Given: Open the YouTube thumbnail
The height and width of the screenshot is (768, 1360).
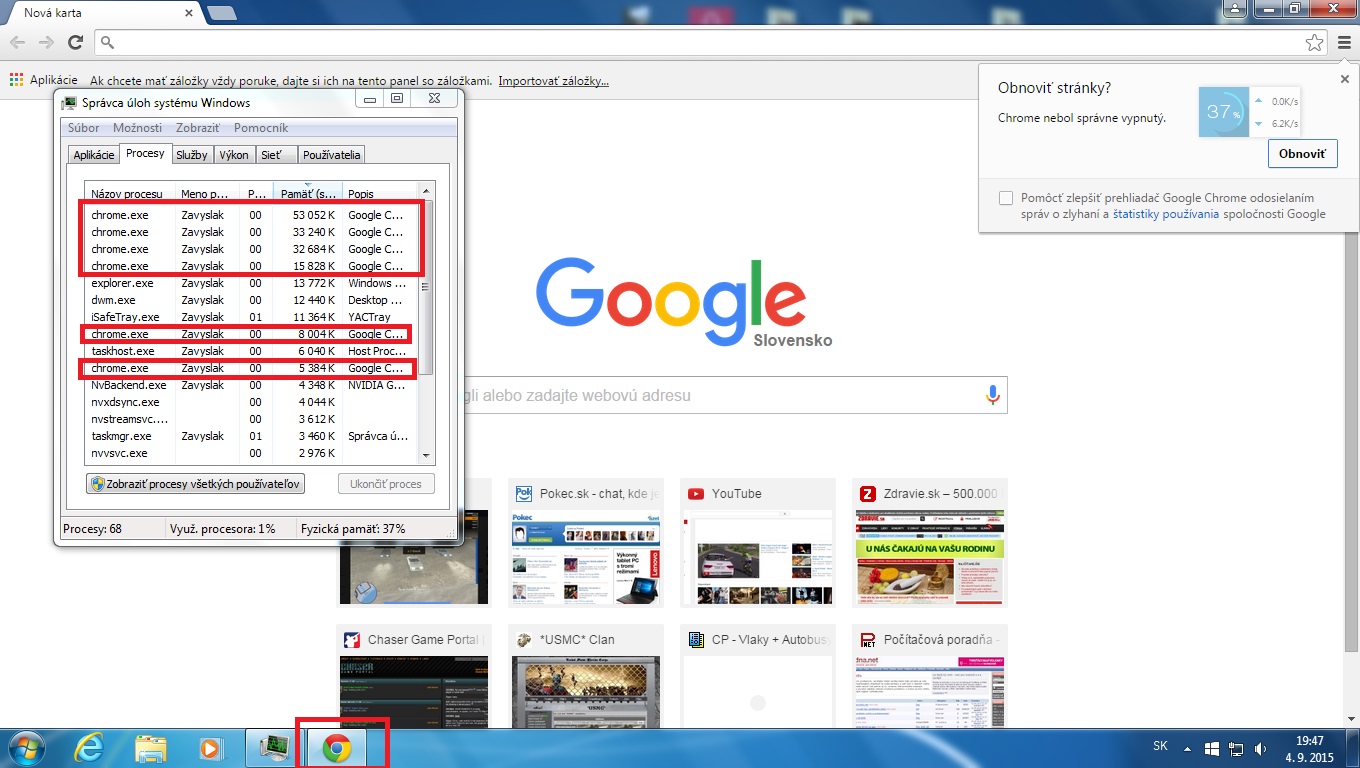Looking at the screenshot, I should click(757, 543).
